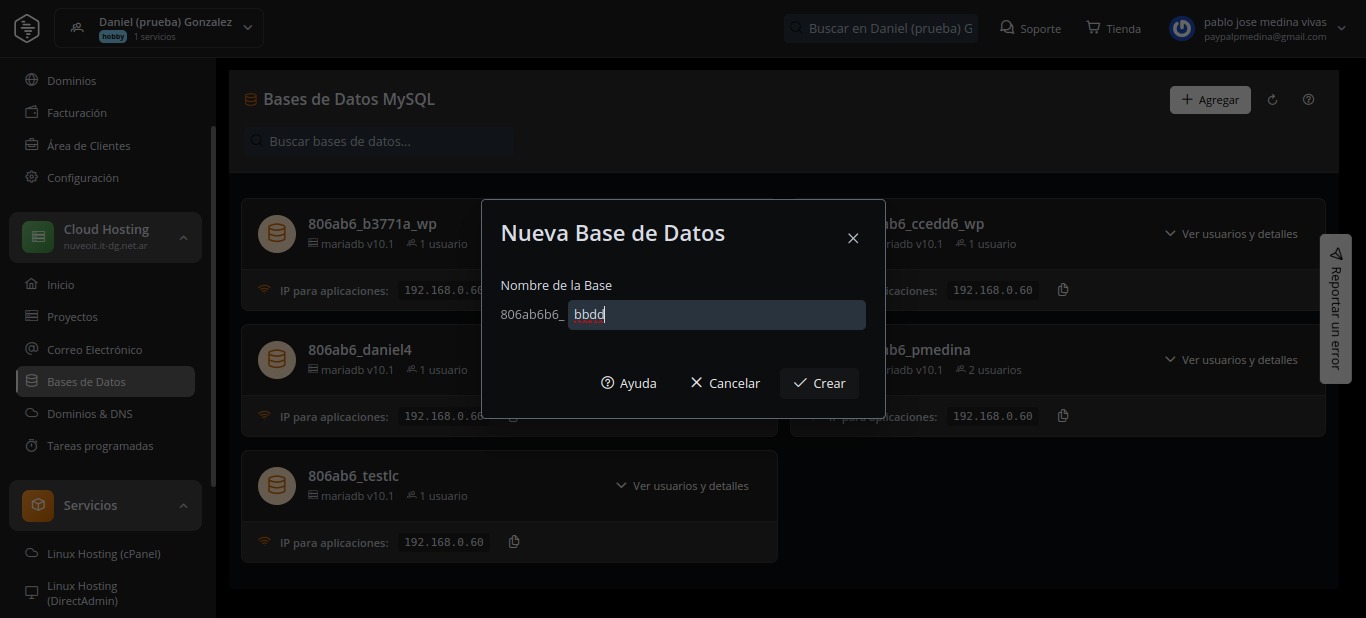
Task: Open the help question mark icon
Action: (1308, 100)
